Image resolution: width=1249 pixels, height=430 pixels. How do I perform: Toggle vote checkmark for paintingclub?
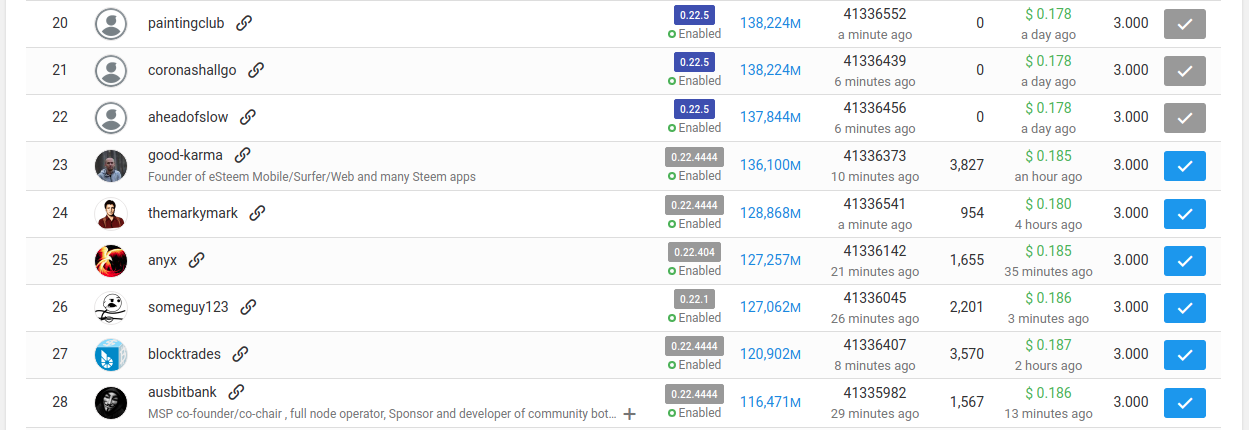tap(1184, 24)
